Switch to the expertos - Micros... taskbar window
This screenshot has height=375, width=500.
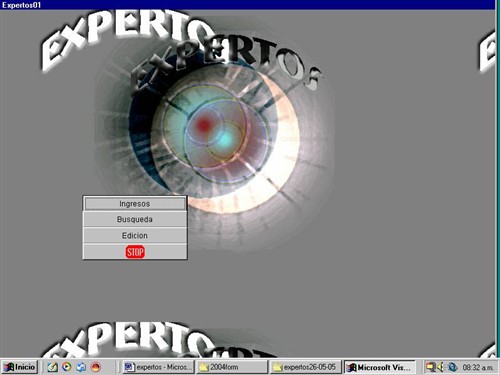pyautogui.click(x=158, y=367)
